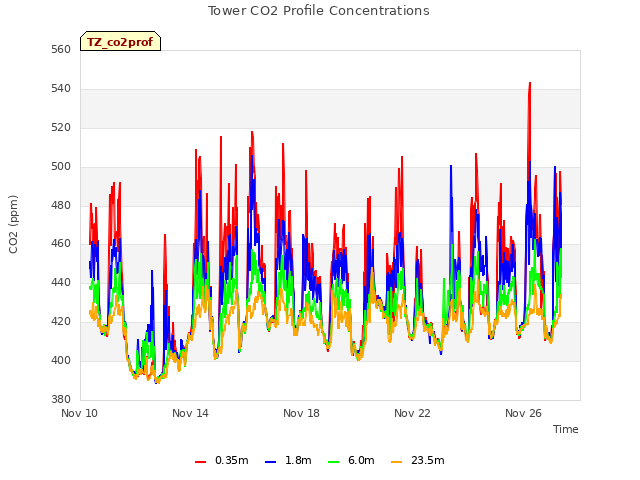Click the CO2 (ppm) y-axis label
640x480 pixels.
13,224
